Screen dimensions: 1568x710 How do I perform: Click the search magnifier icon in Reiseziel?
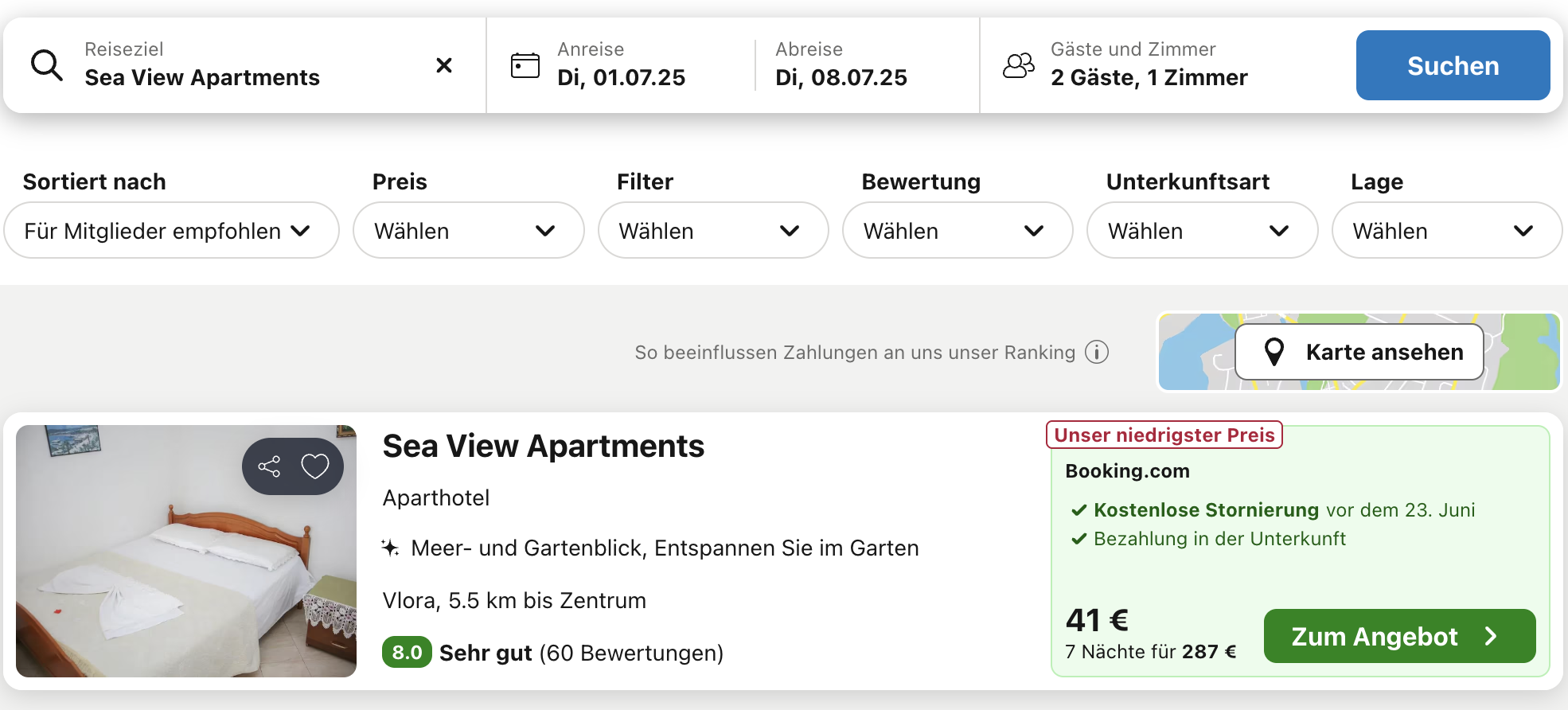click(46, 65)
